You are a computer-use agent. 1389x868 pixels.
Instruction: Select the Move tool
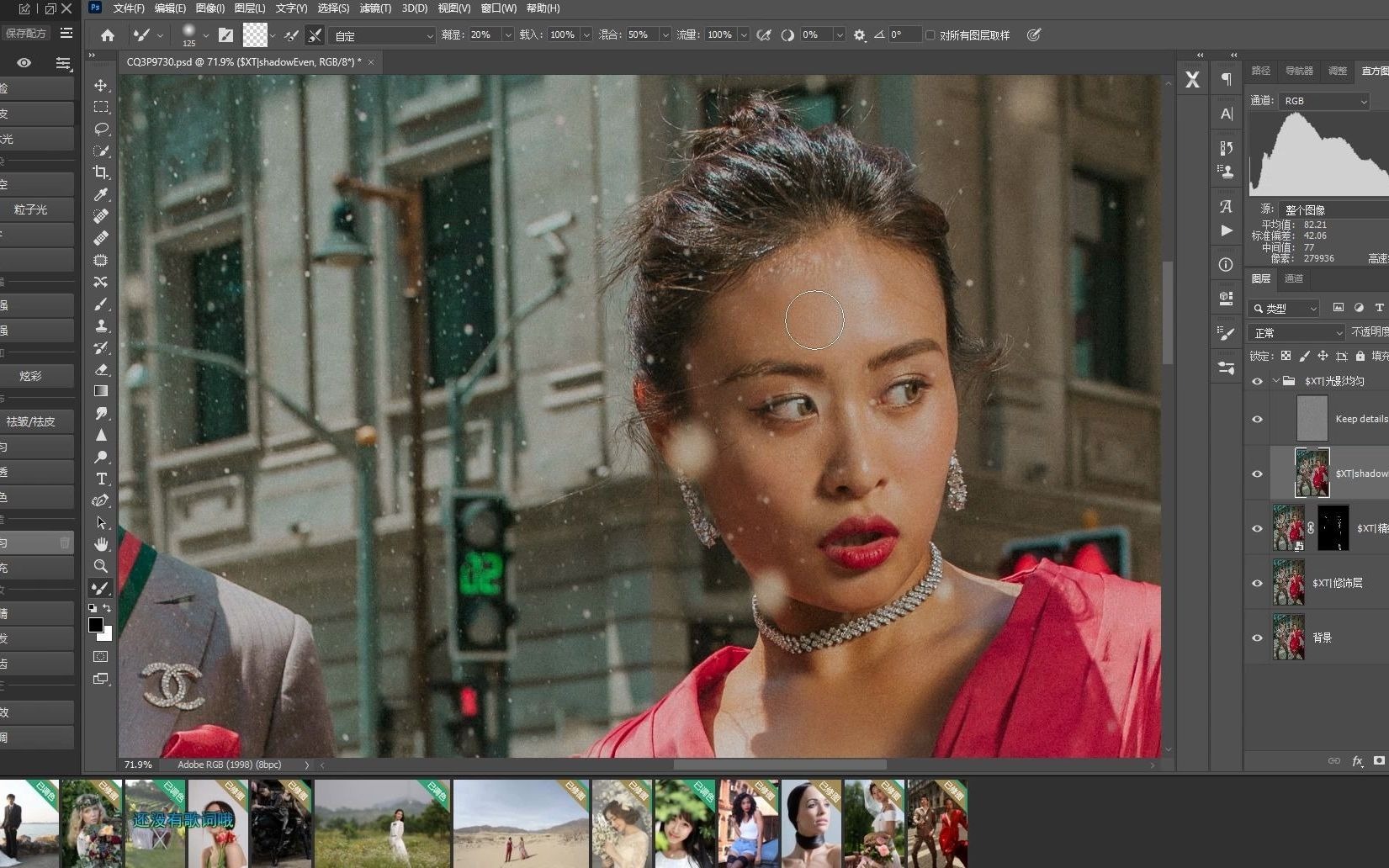click(101, 86)
